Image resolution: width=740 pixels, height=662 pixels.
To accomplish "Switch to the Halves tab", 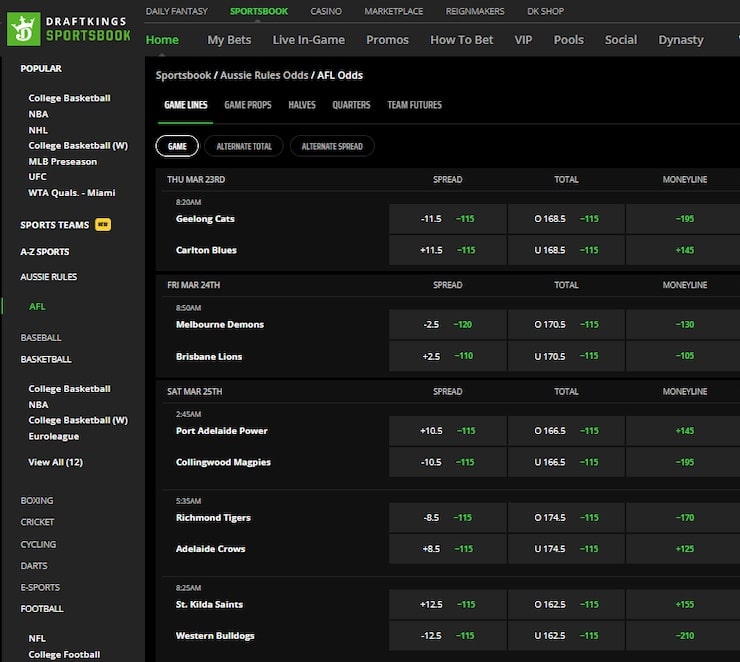I will pos(302,105).
